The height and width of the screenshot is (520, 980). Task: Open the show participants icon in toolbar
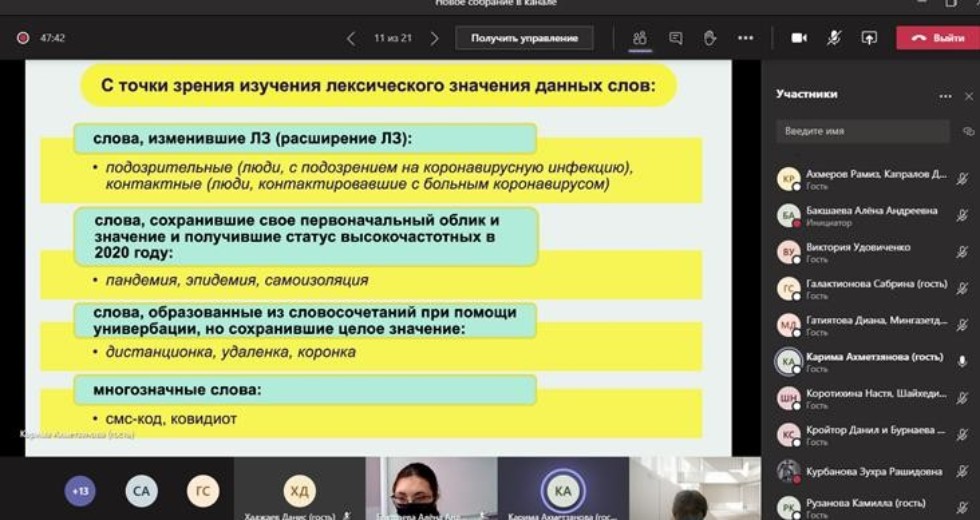(x=640, y=38)
